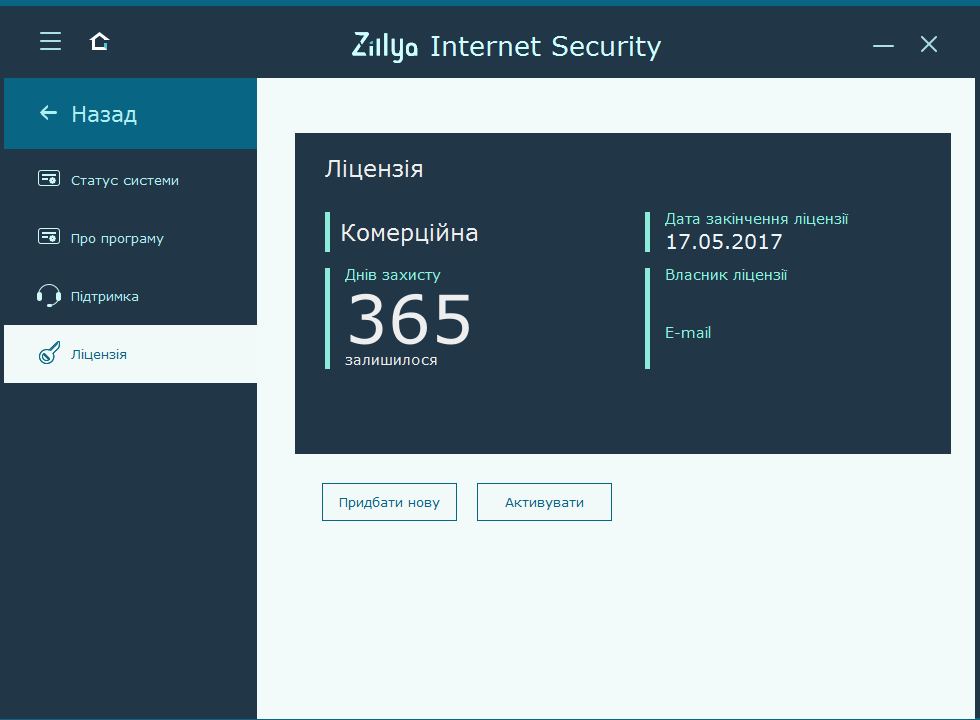Click the Придбати нову button
Viewport: 980px width, 720px height.
389,502
